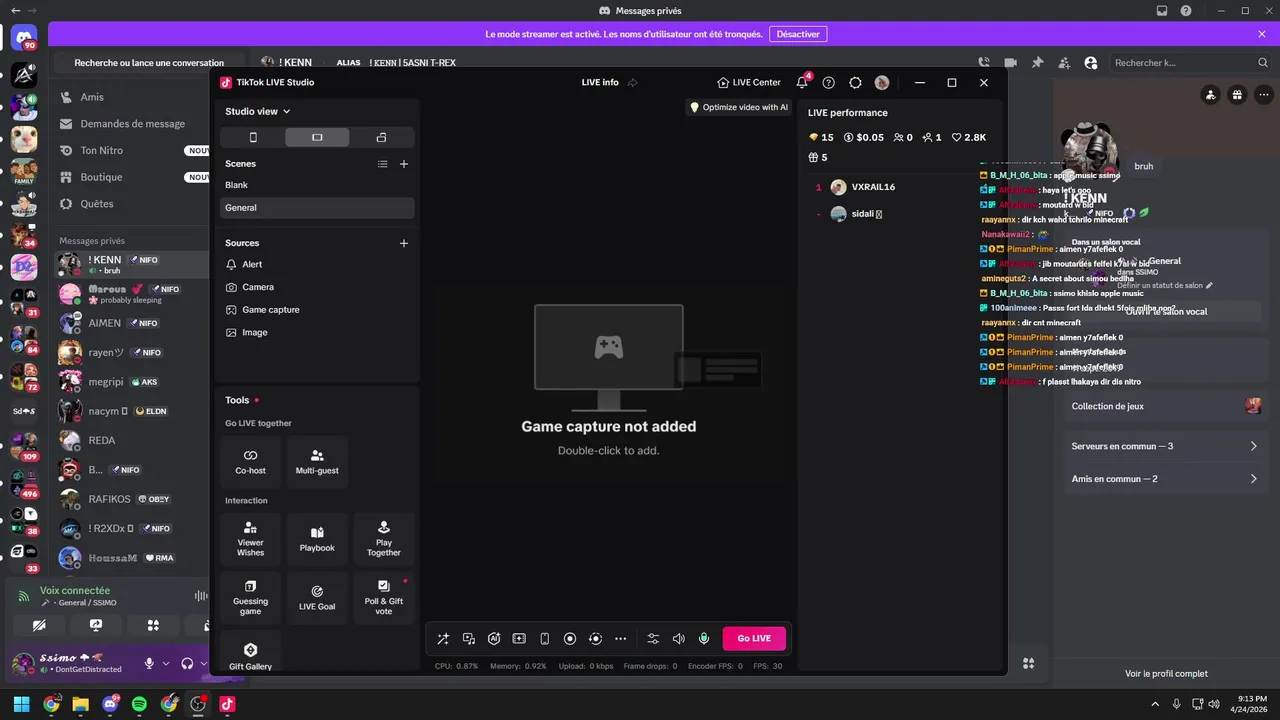Open the notifications bell in TikTok Studio

pos(802,82)
